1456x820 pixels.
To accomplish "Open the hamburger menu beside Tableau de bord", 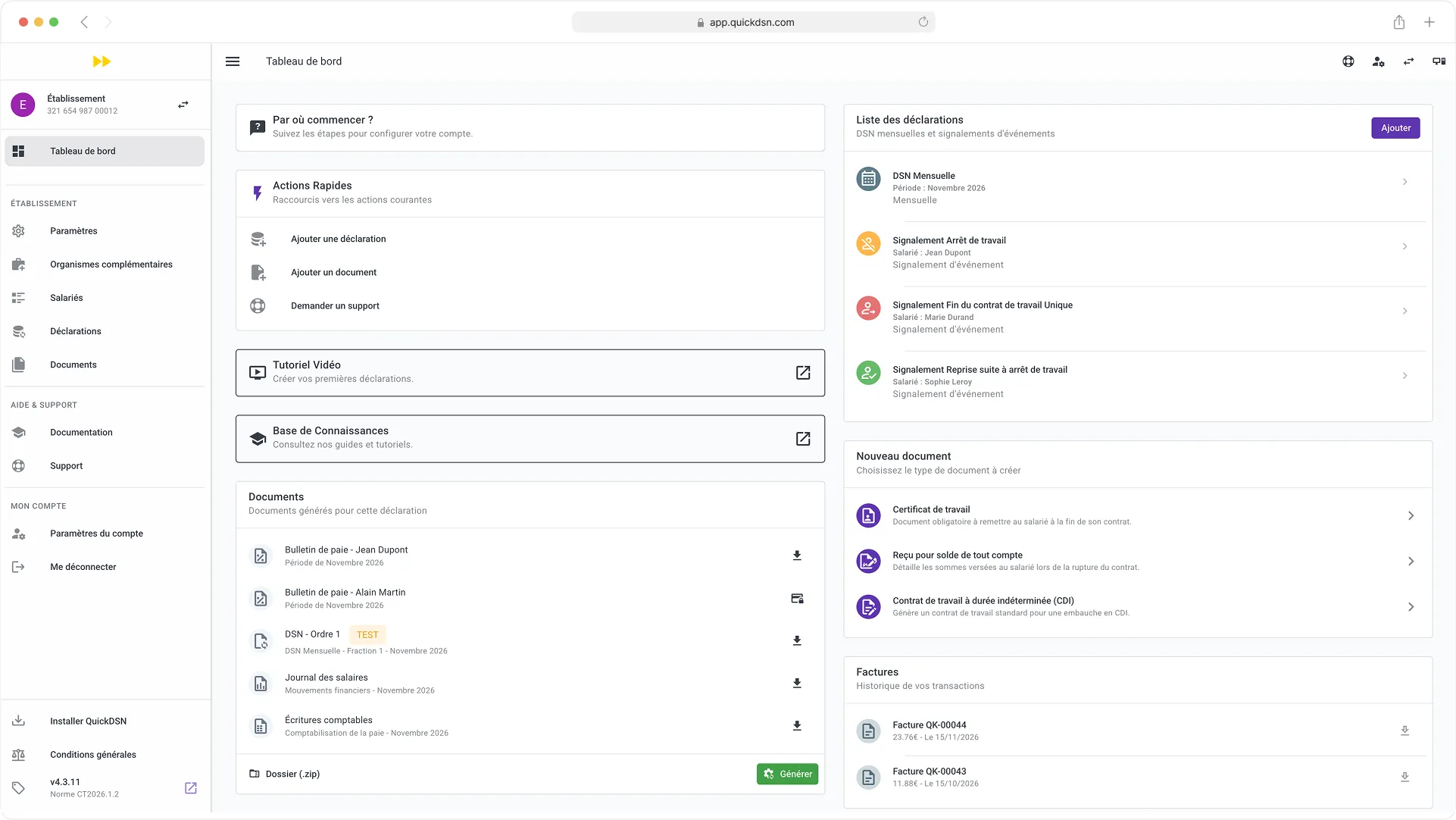I will tap(233, 61).
